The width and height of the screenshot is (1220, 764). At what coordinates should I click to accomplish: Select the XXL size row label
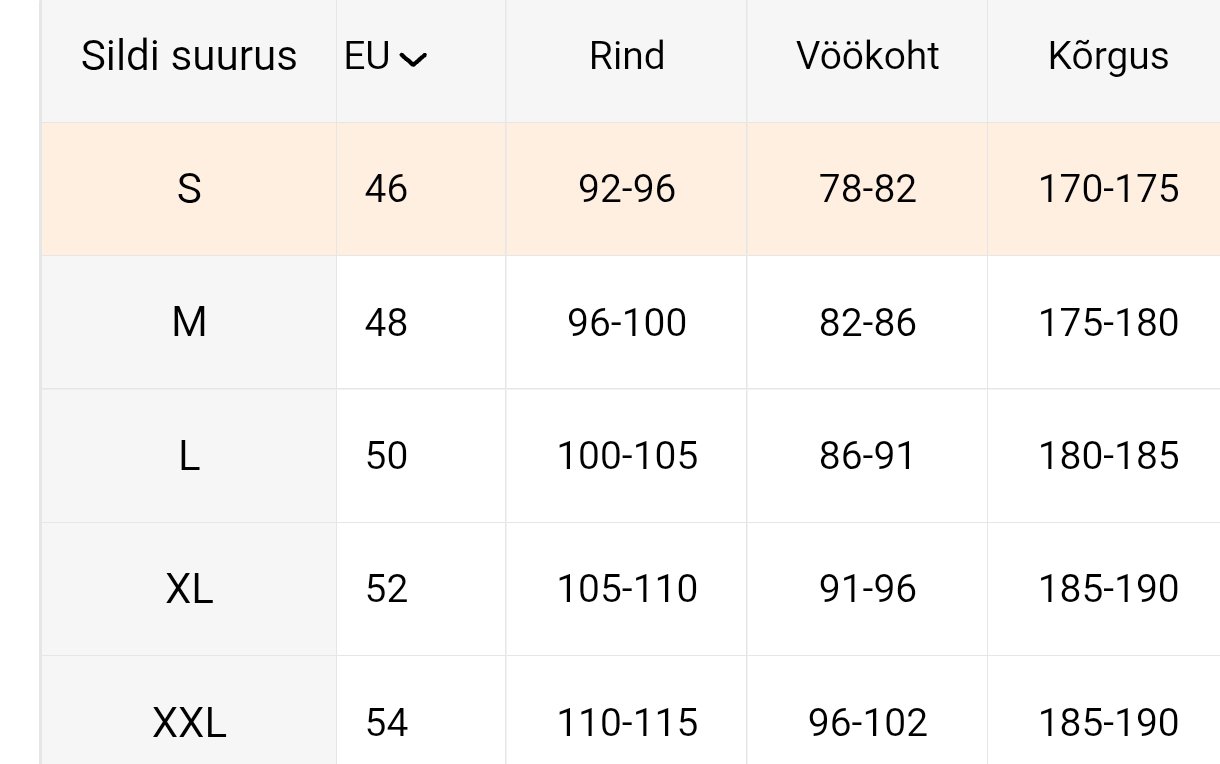(x=189, y=722)
